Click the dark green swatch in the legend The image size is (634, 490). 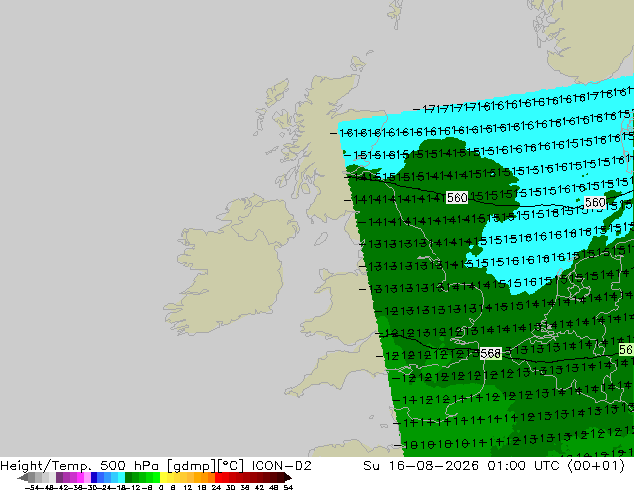coord(129,477)
